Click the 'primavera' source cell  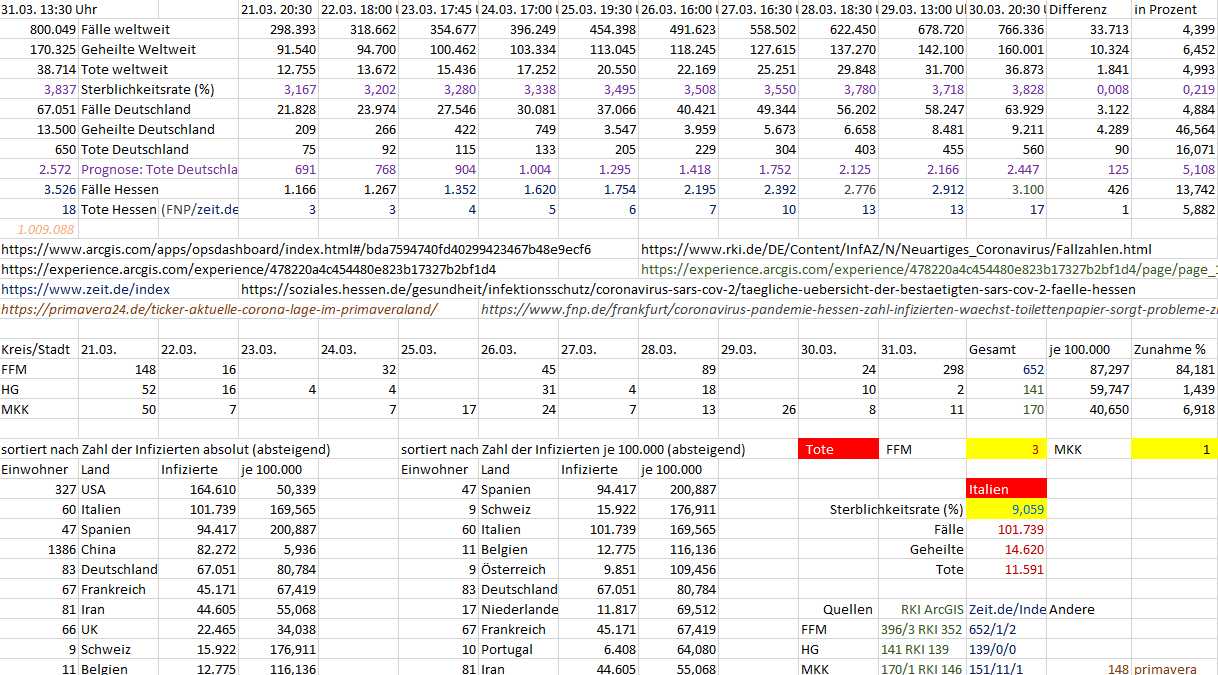[x=1166, y=669]
